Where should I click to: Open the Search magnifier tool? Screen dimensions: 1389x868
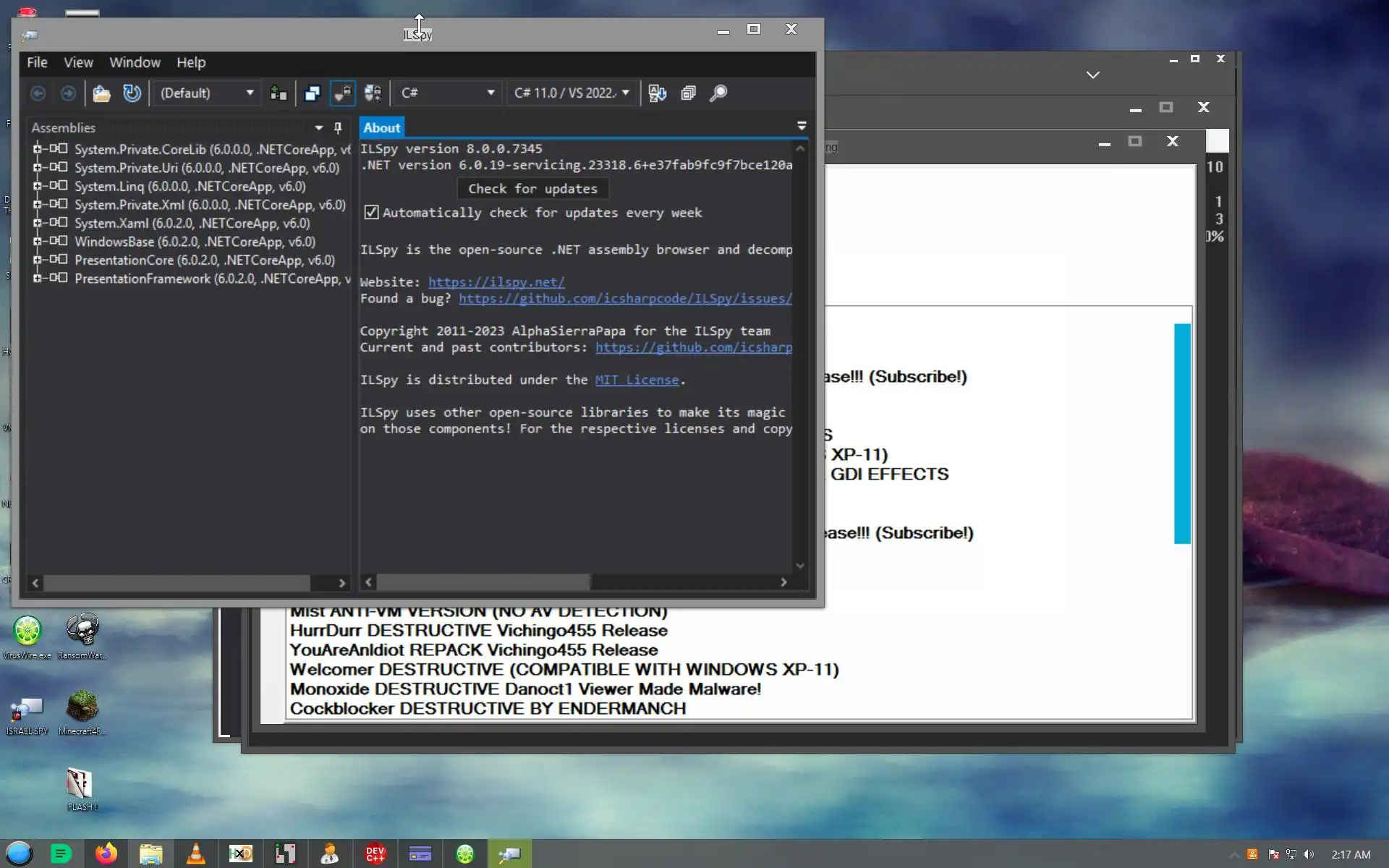pyautogui.click(x=718, y=93)
